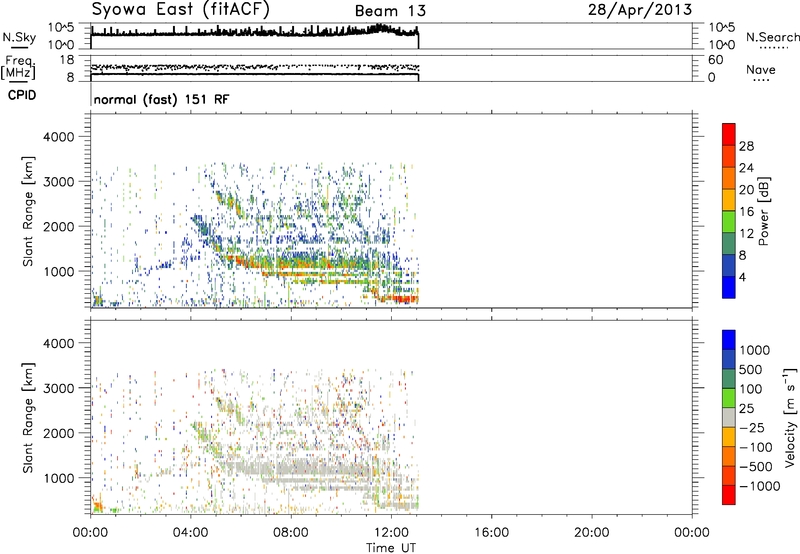Select the "04:00" time tick label
The image size is (800, 554).
(x=190, y=533)
